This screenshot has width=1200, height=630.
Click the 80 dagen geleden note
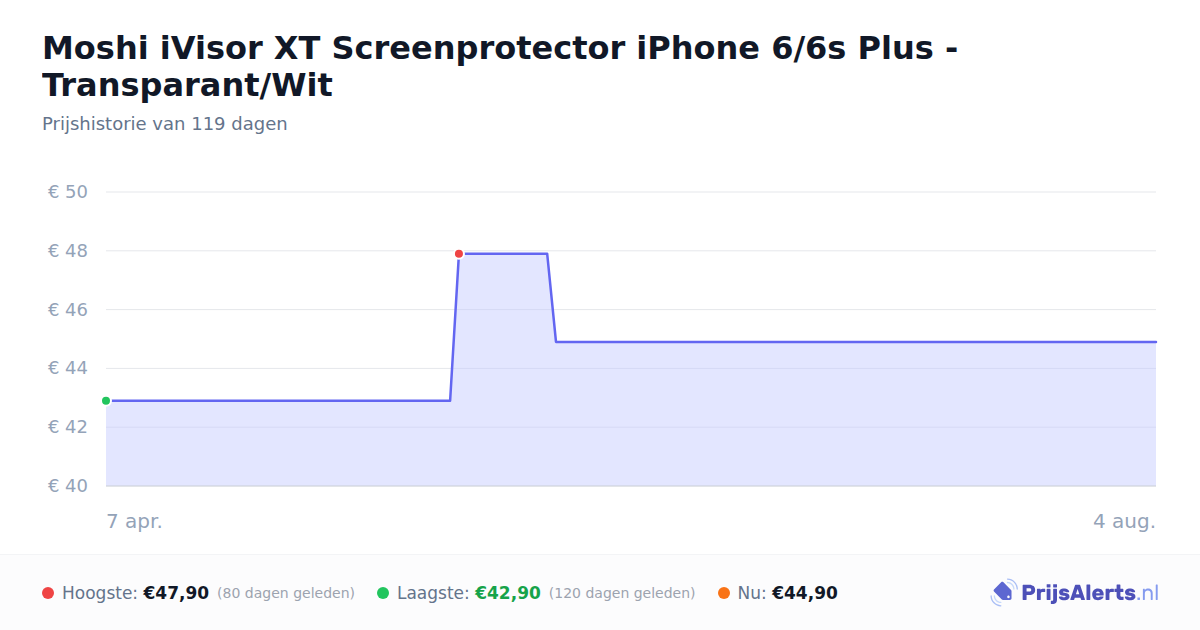286,593
